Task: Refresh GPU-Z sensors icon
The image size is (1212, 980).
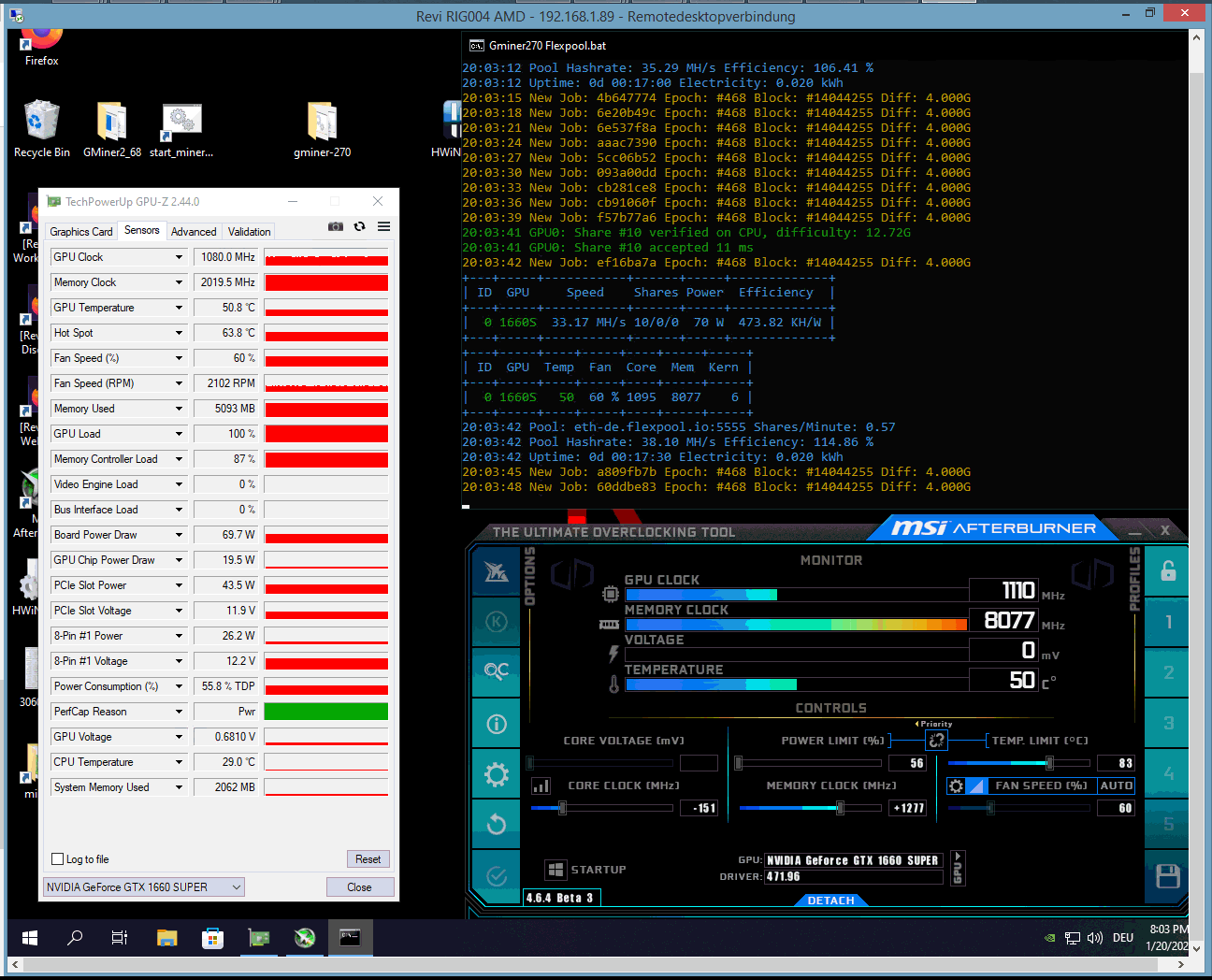Action: (x=360, y=226)
